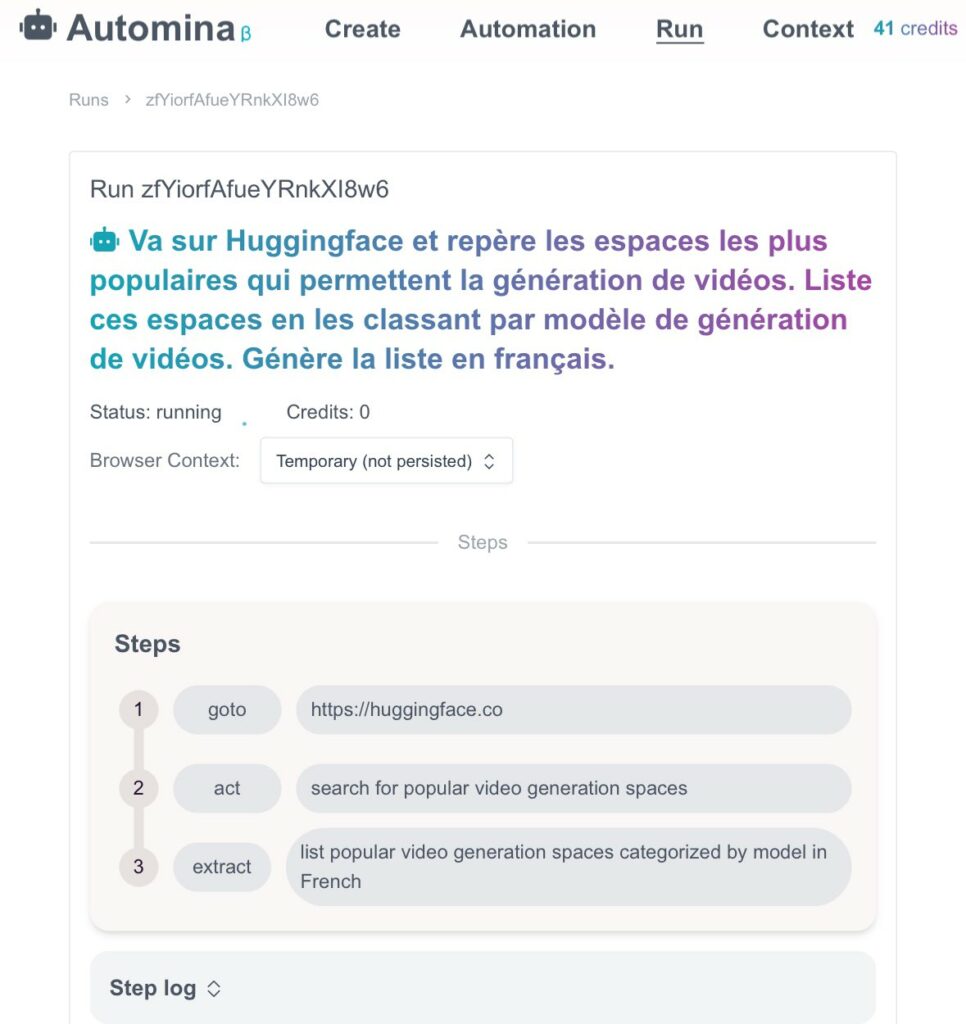
Task: Select step number 3 circle
Action: pyautogui.click(x=138, y=866)
